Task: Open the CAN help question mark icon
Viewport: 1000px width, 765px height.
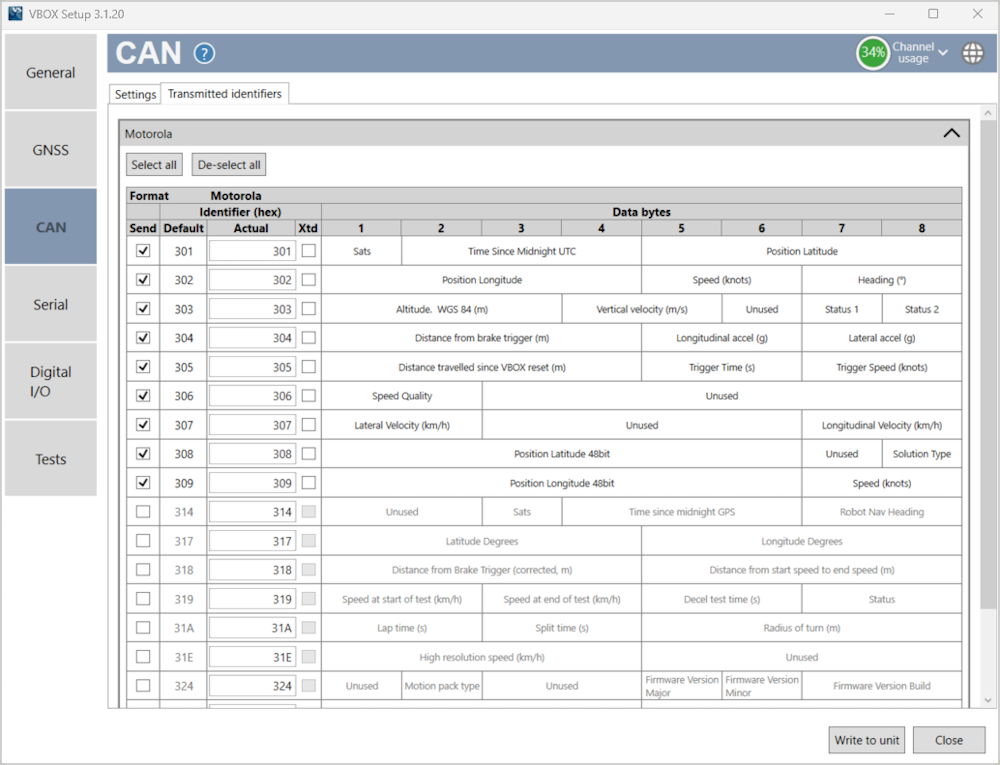Action: click(x=204, y=54)
